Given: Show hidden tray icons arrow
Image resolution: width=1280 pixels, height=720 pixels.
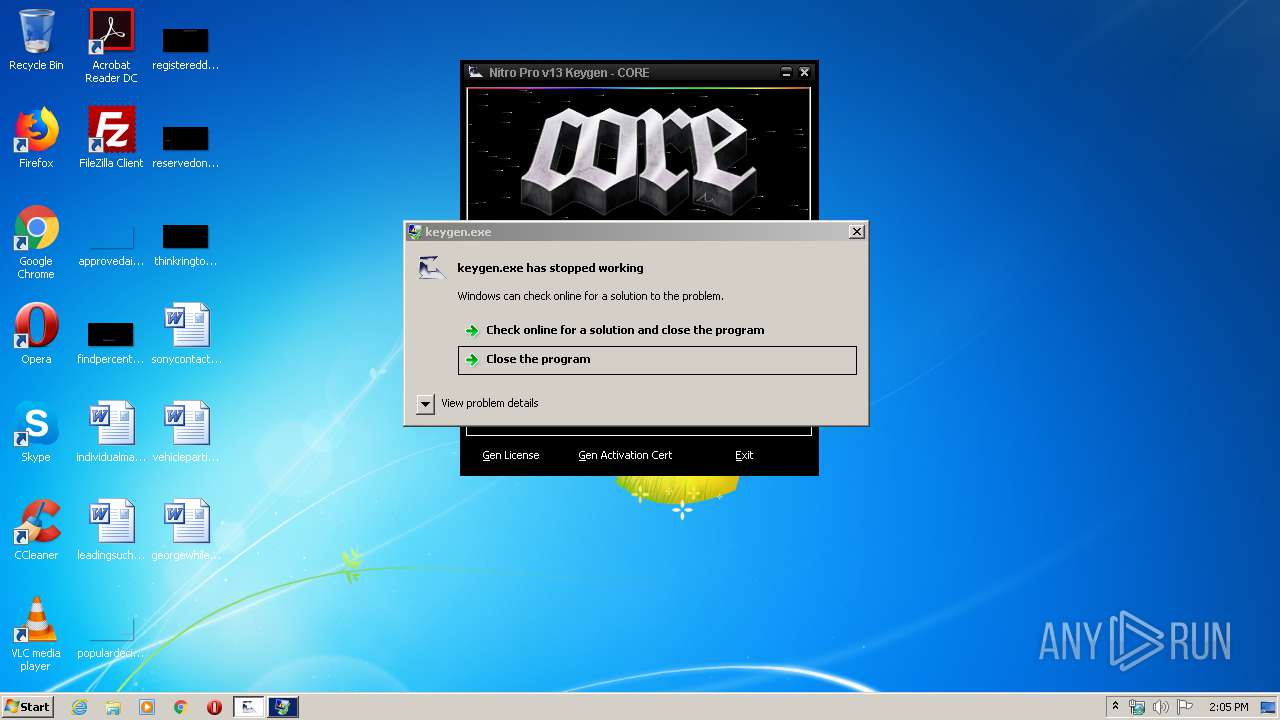Looking at the screenshot, I should point(1115,707).
